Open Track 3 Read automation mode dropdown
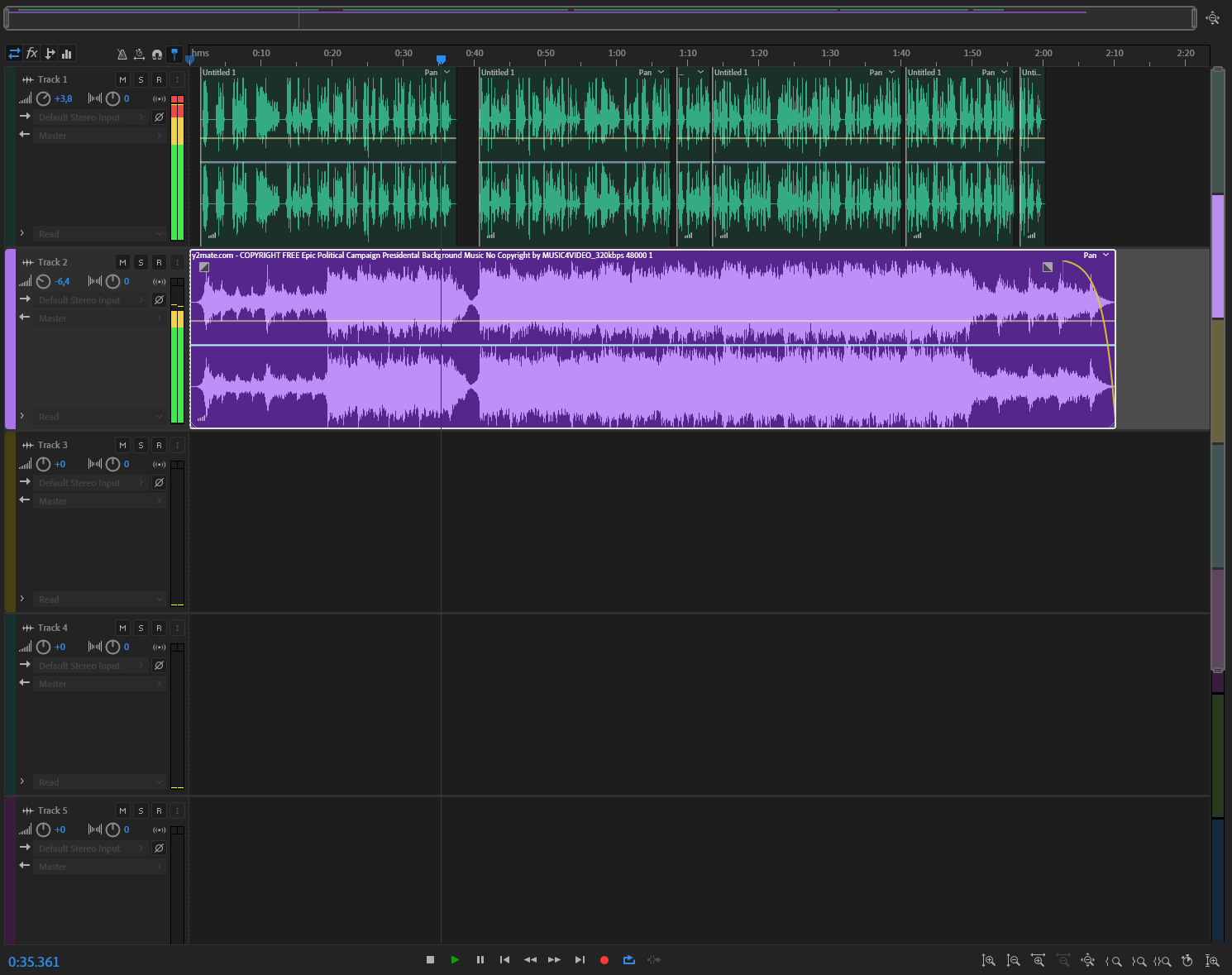Image resolution: width=1232 pixels, height=975 pixels. pos(99,600)
